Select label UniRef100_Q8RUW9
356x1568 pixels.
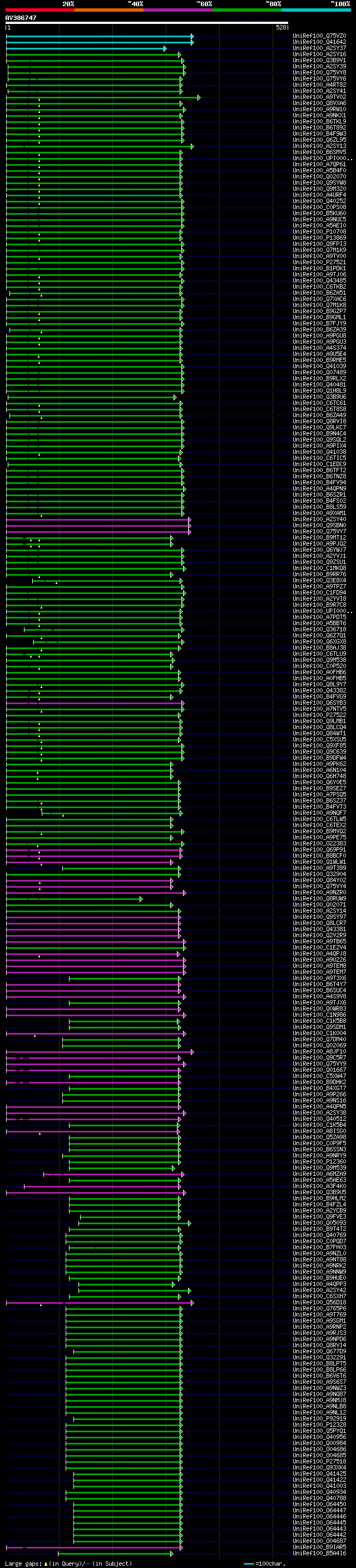319,899
